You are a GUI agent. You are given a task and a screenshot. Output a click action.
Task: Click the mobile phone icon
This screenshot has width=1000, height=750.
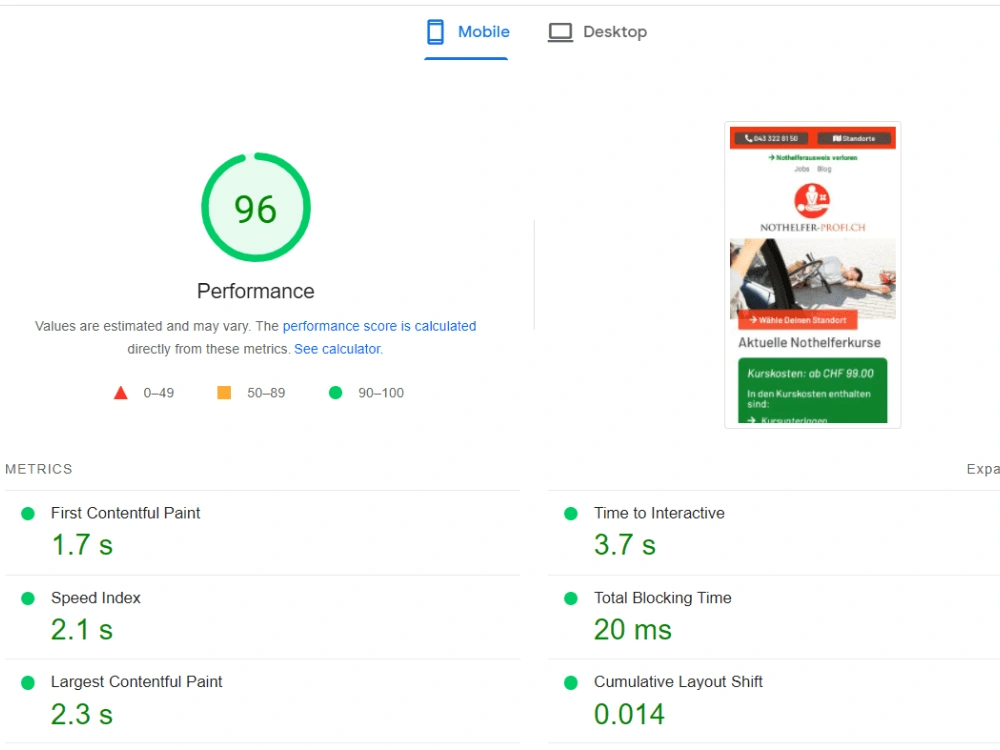[436, 32]
